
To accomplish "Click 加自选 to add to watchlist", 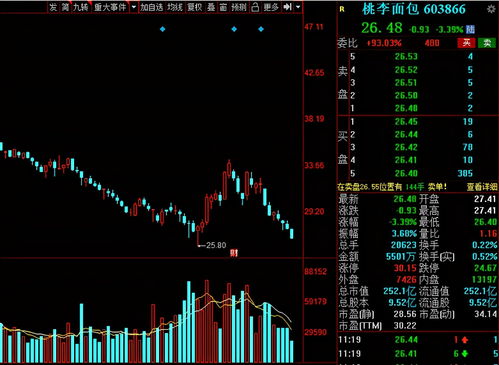I will pos(152,7).
